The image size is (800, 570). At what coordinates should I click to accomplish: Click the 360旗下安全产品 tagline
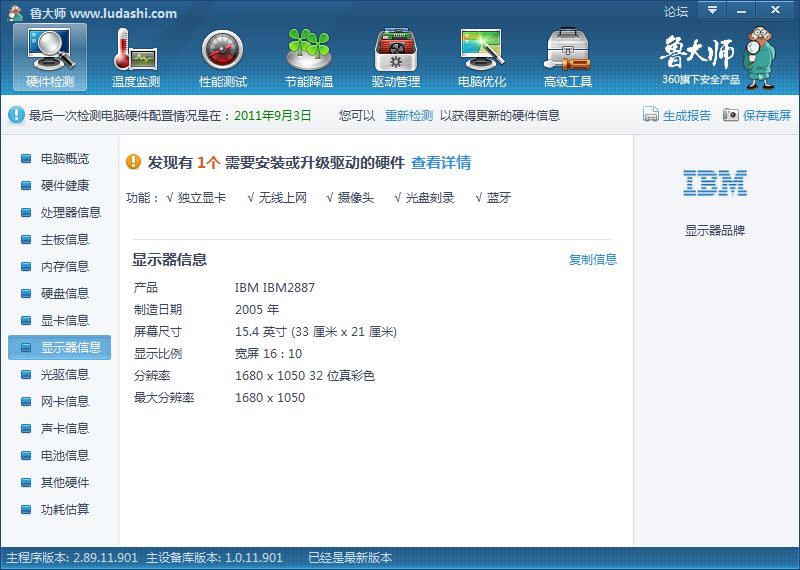pyautogui.click(x=701, y=79)
